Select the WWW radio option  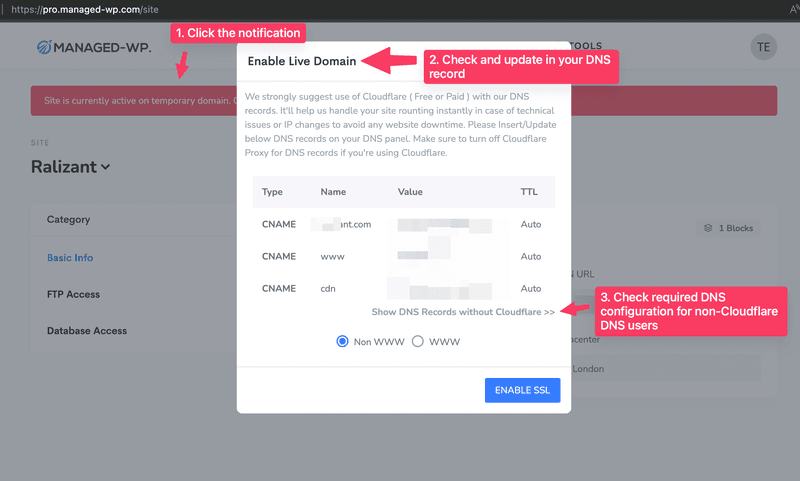point(417,341)
